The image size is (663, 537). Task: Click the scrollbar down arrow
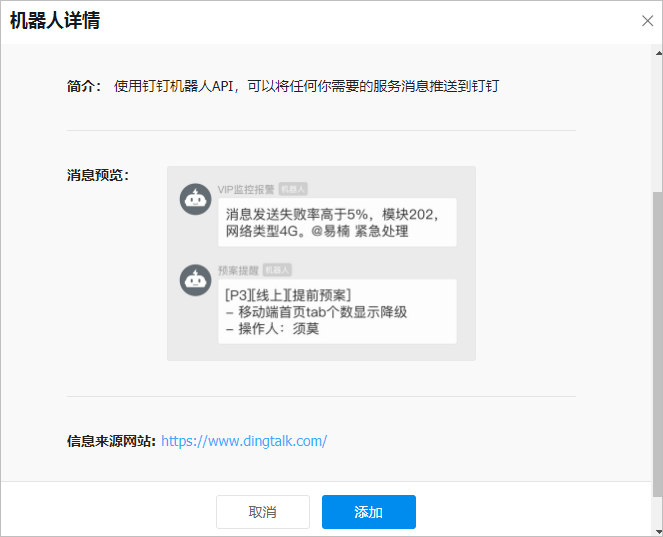[x=658, y=532]
